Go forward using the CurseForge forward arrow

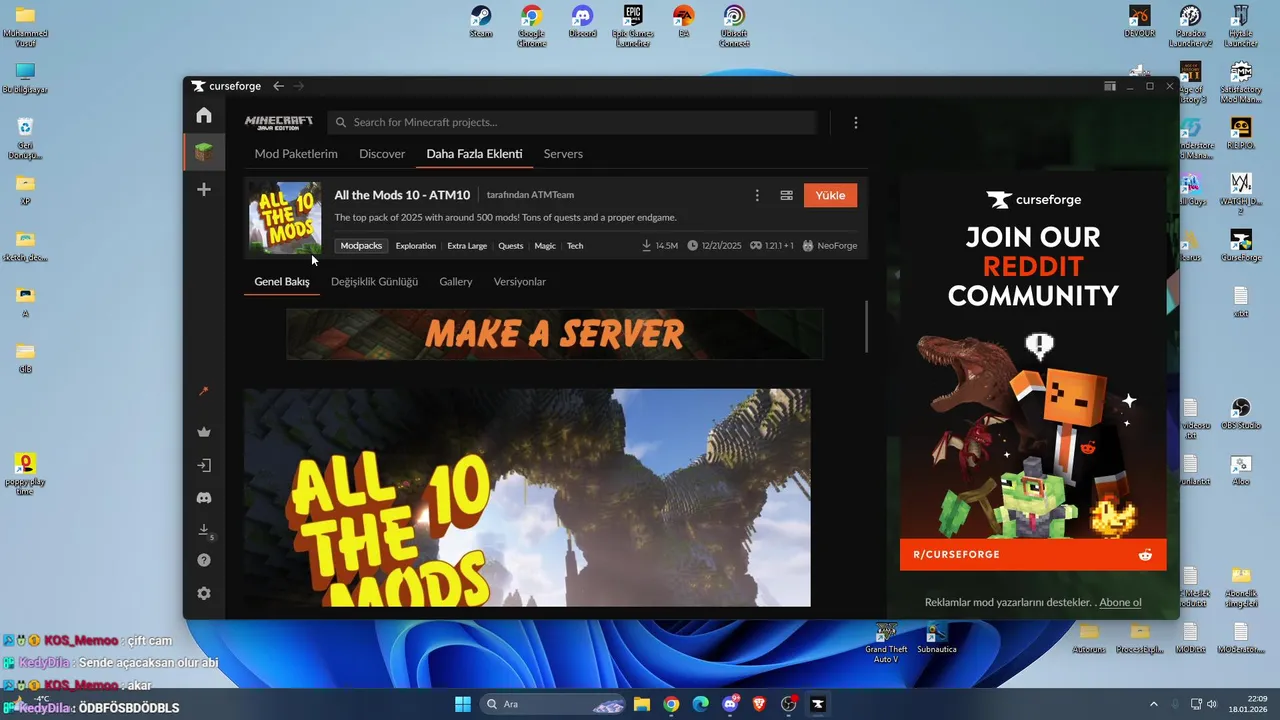click(x=298, y=86)
